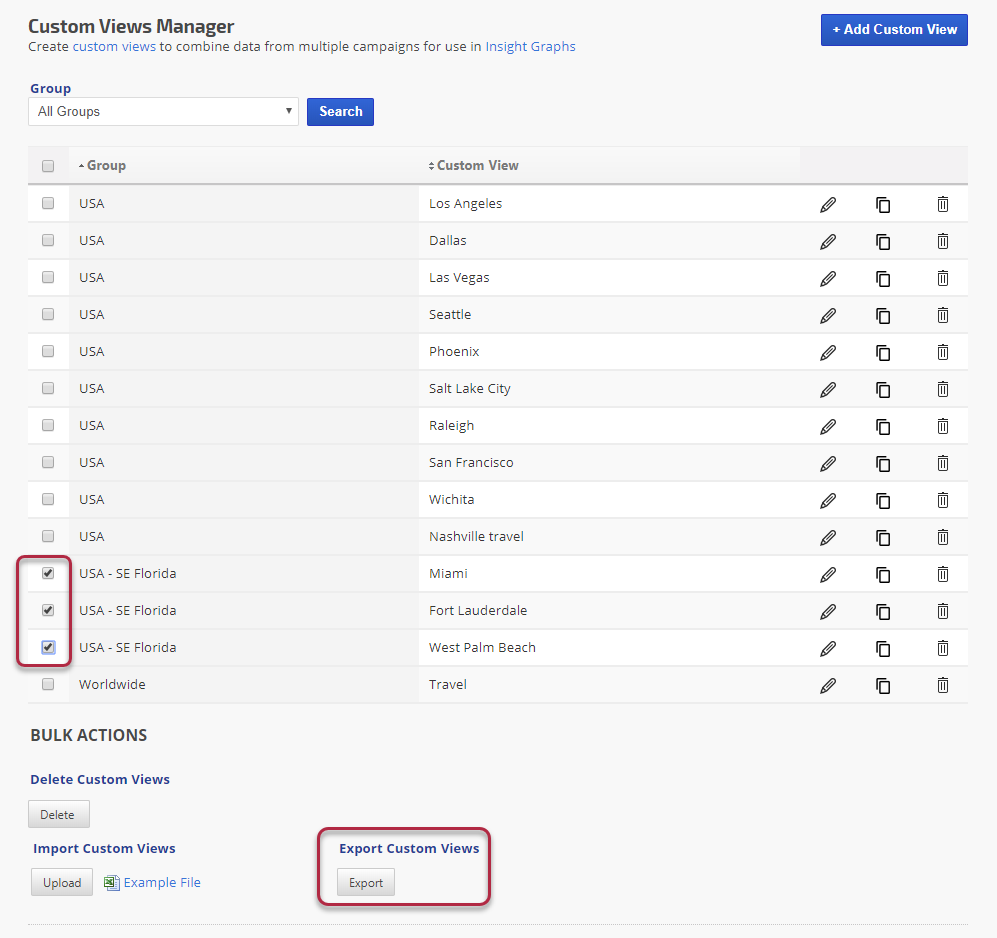Delete the Worldwide Travel custom view
The width and height of the screenshot is (997, 938).
tap(942, 685)
